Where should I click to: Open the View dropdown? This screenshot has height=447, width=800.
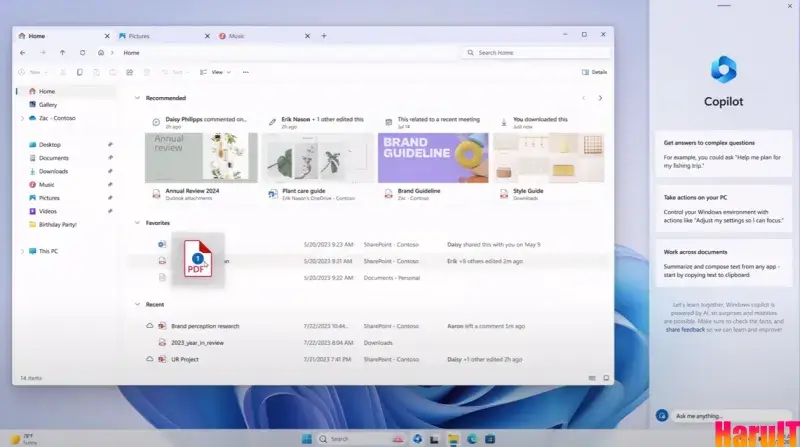tap(215, 72)
